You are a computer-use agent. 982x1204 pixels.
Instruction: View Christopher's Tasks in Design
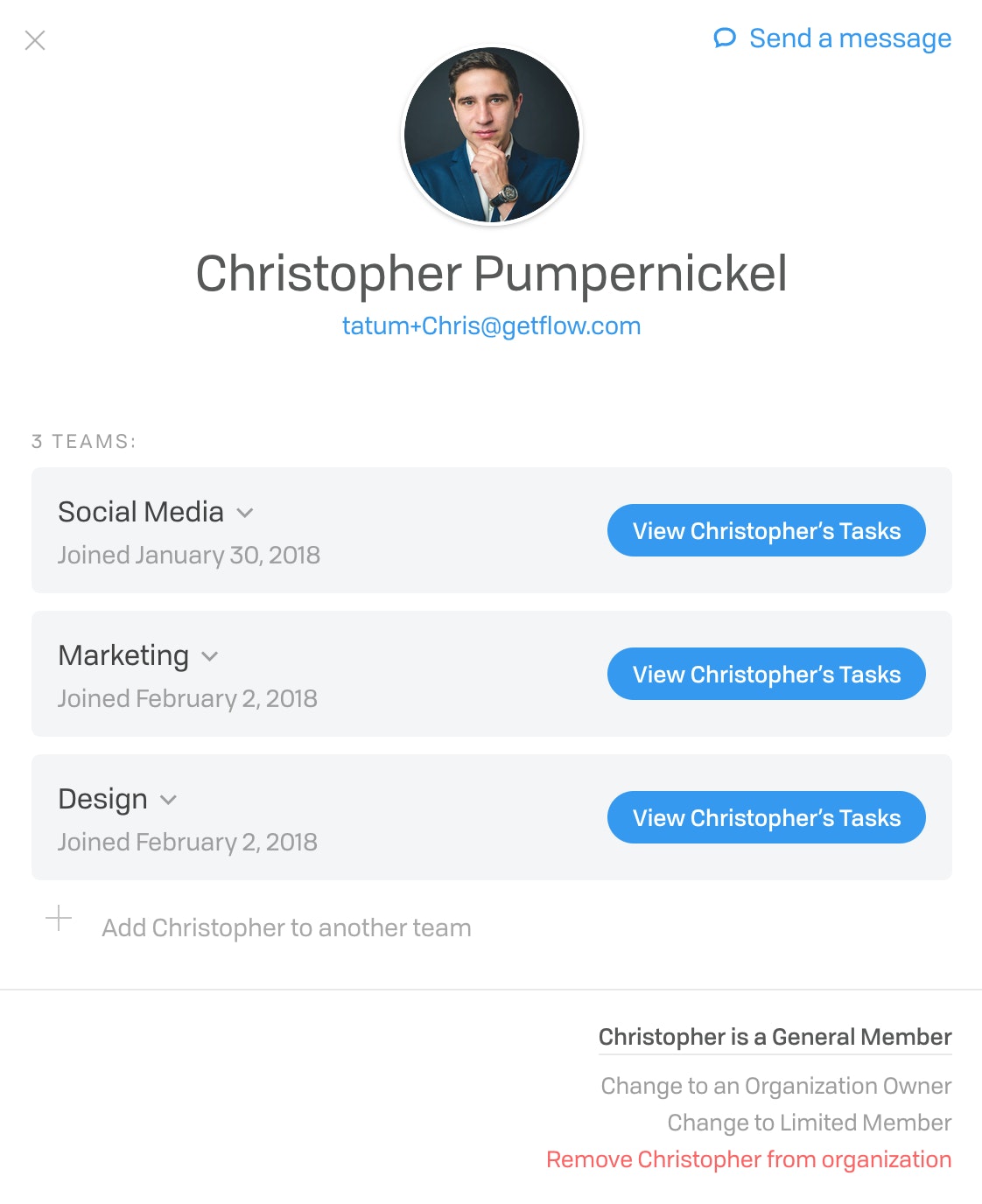pos(767,817)
